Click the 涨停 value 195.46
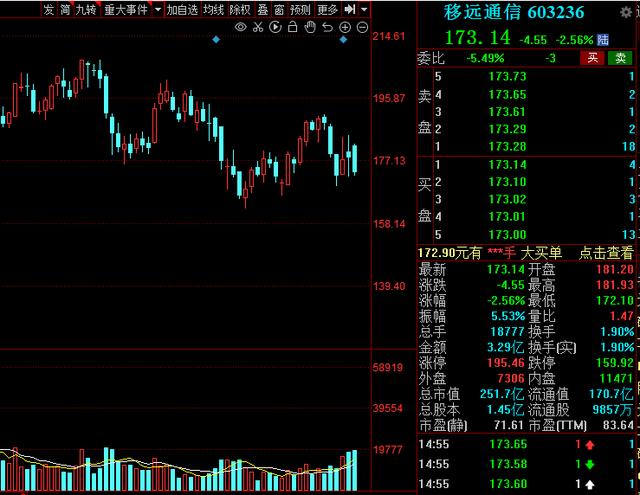 506,362
